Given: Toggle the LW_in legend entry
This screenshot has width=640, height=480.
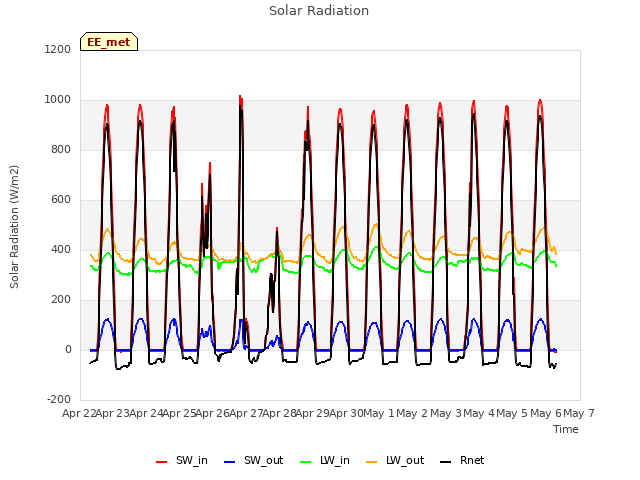Looking at the screenshot, I should [x=325, y=461].
